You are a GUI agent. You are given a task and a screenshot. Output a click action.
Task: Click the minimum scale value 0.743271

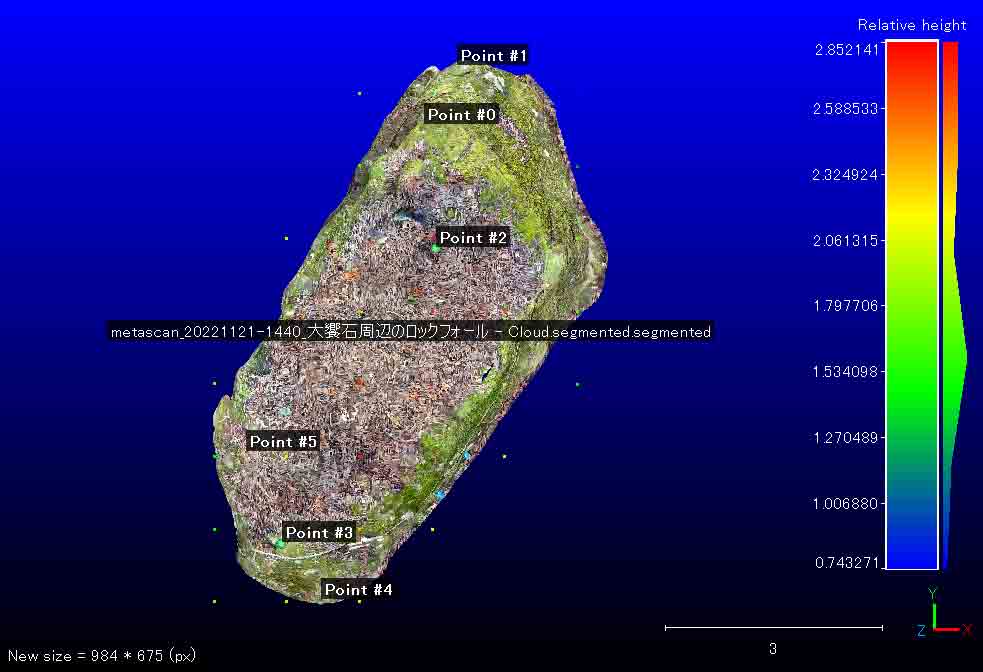point(847,562)
